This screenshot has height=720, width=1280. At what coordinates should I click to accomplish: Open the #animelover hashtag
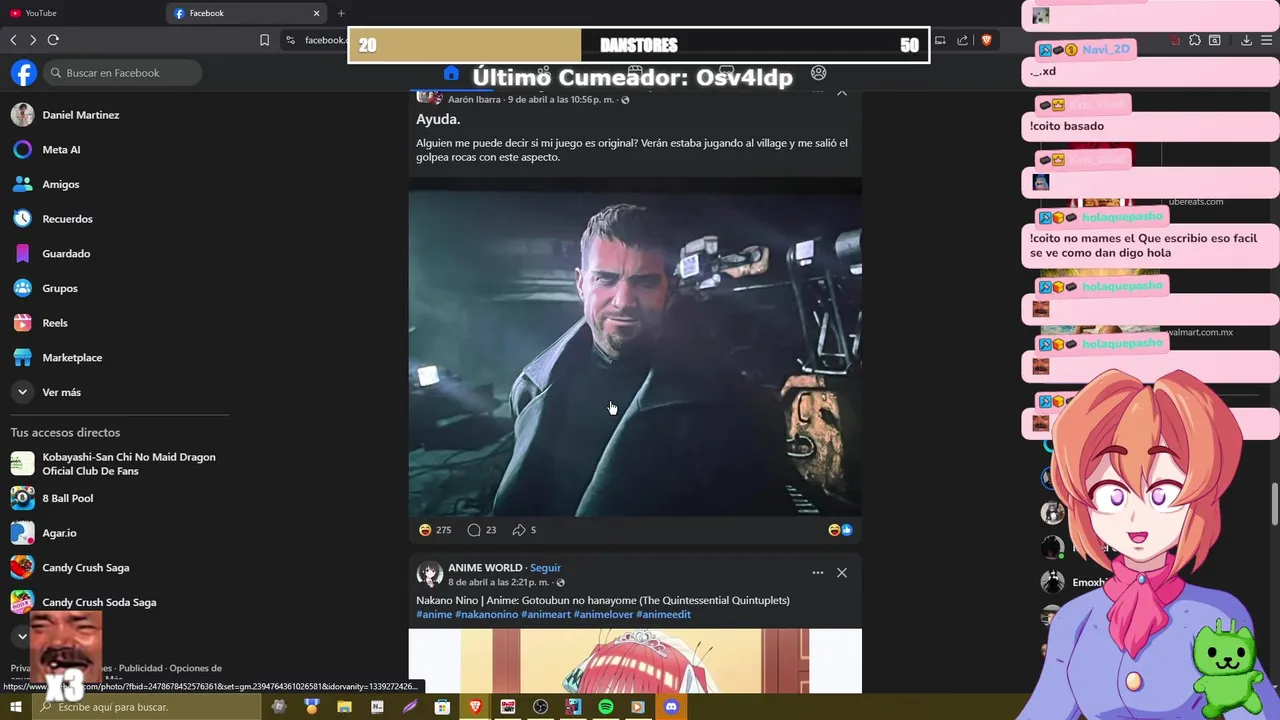pyautogui.click(x=603, y=614)
